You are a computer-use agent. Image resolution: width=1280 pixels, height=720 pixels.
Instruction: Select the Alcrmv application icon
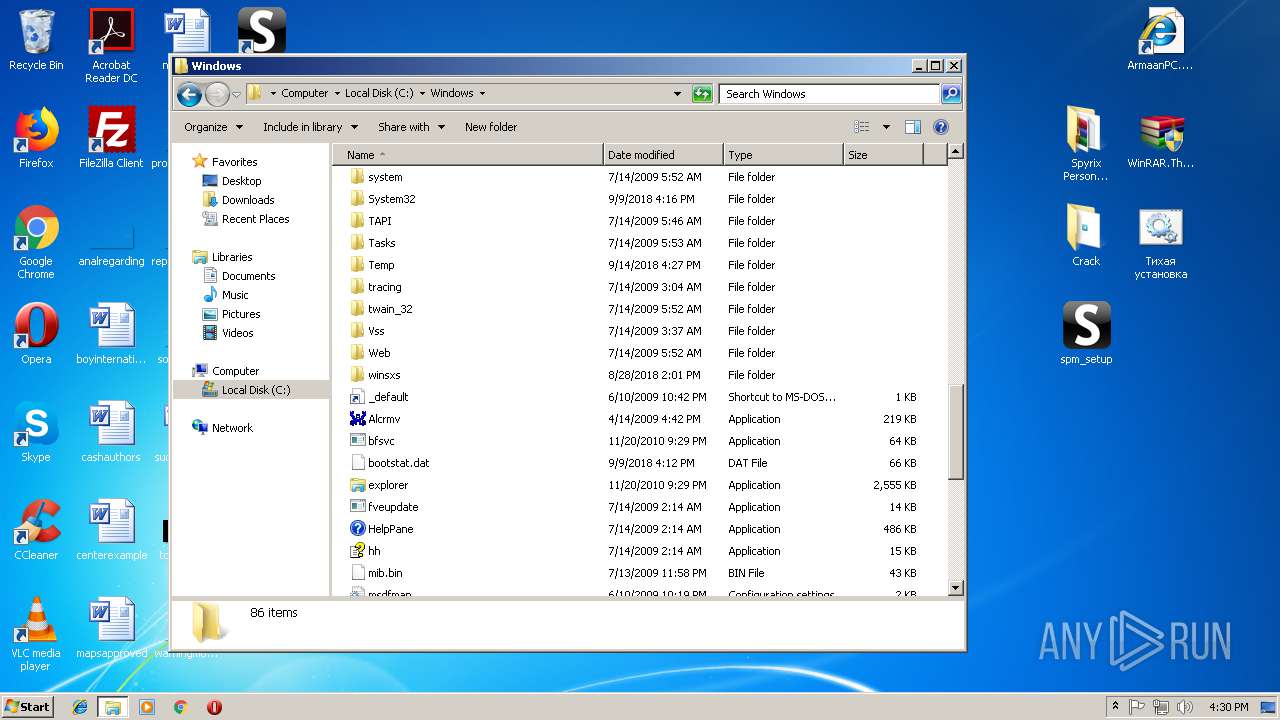(x=358, y=419)
